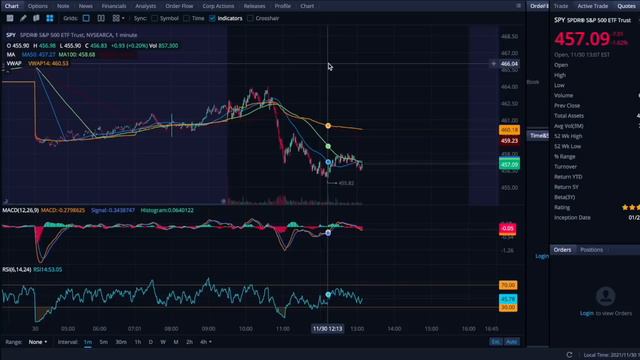Image resolution: width=640 pixels, height=360 pixels.
Task: Switch to the Active Trade tab
Action: click(593, 6)
